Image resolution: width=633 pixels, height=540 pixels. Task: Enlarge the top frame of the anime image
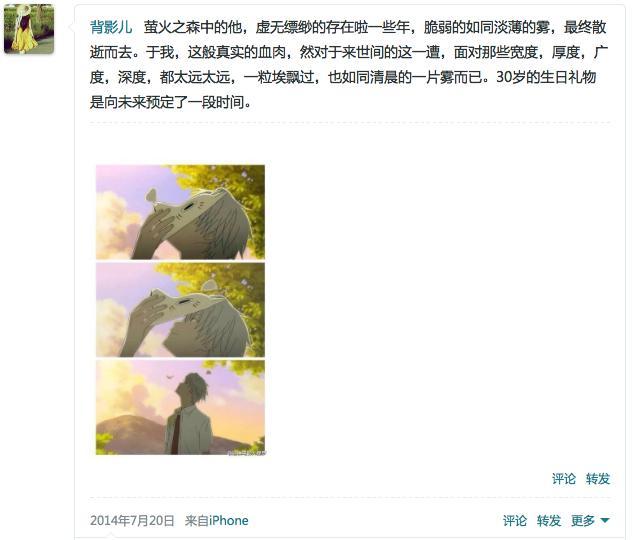[180, 212]
